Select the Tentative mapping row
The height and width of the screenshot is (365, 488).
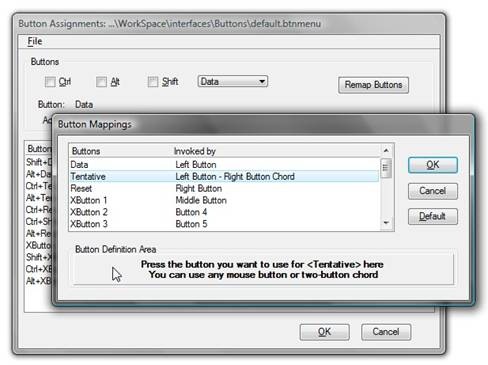click(224, 176)
